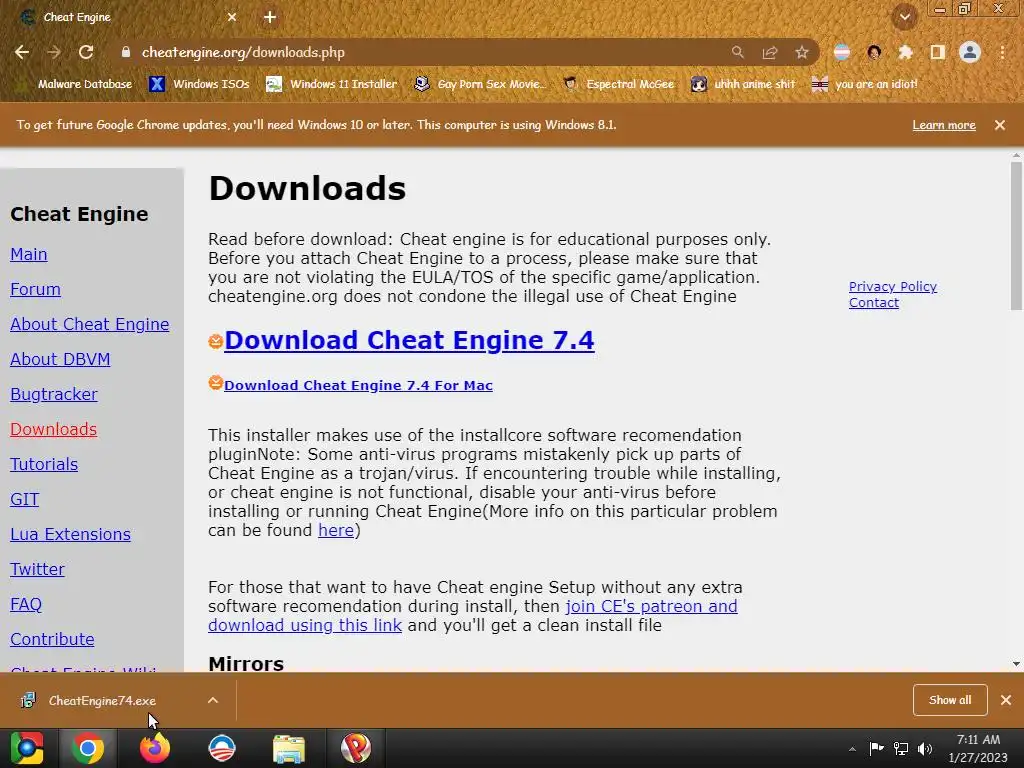Click Download Cheat Engine 7.4 For Mac
Screen dimensions: 1024x768
359,385
